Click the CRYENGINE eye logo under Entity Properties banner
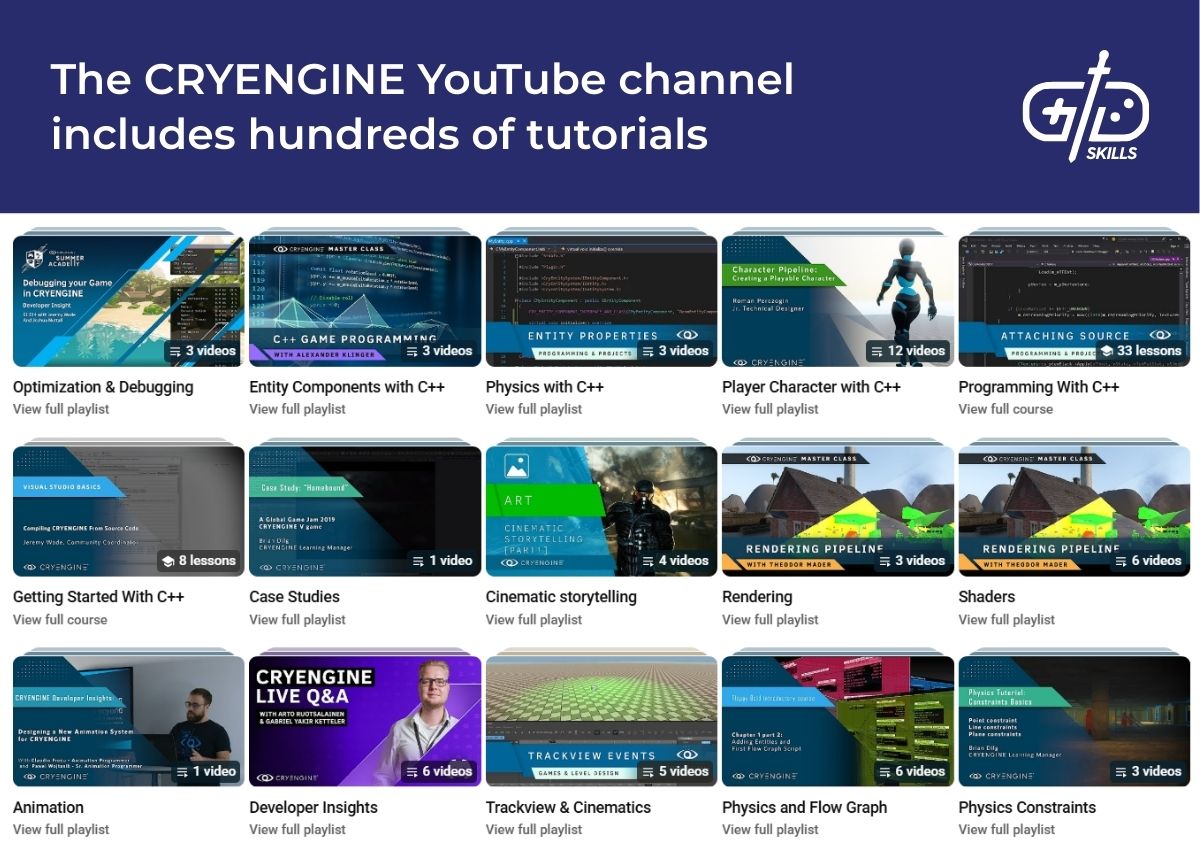The image size is (1200, 847). coord(688,334)
